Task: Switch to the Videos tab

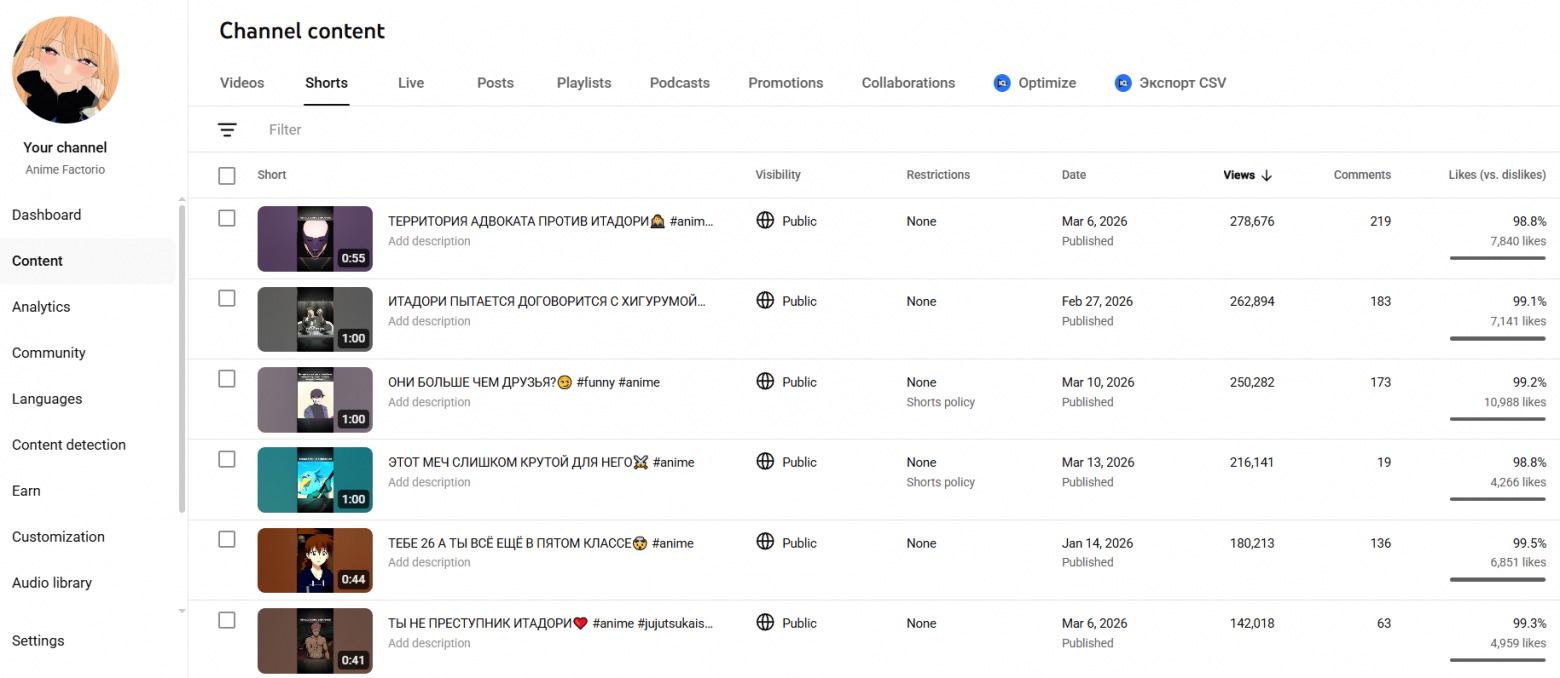Action: pyautogui.click(x=242, y=83)
